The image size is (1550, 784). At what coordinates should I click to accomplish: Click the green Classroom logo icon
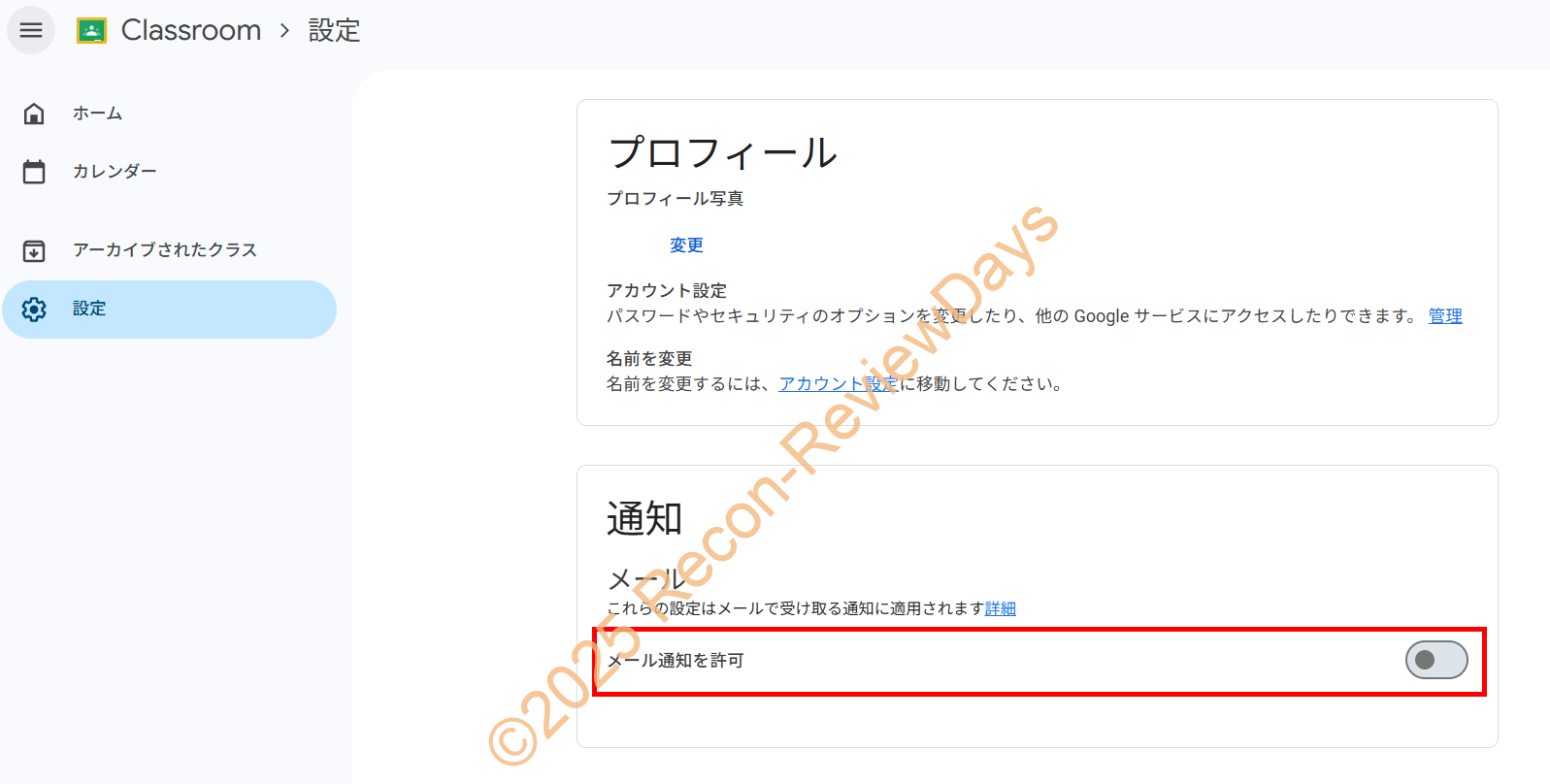[91, 31]
